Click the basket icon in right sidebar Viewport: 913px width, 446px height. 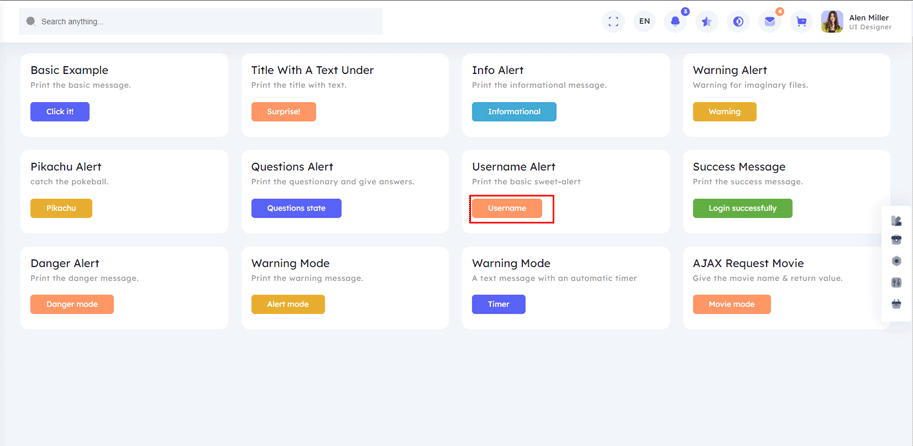pyautogui.click(x=896, y=304)
